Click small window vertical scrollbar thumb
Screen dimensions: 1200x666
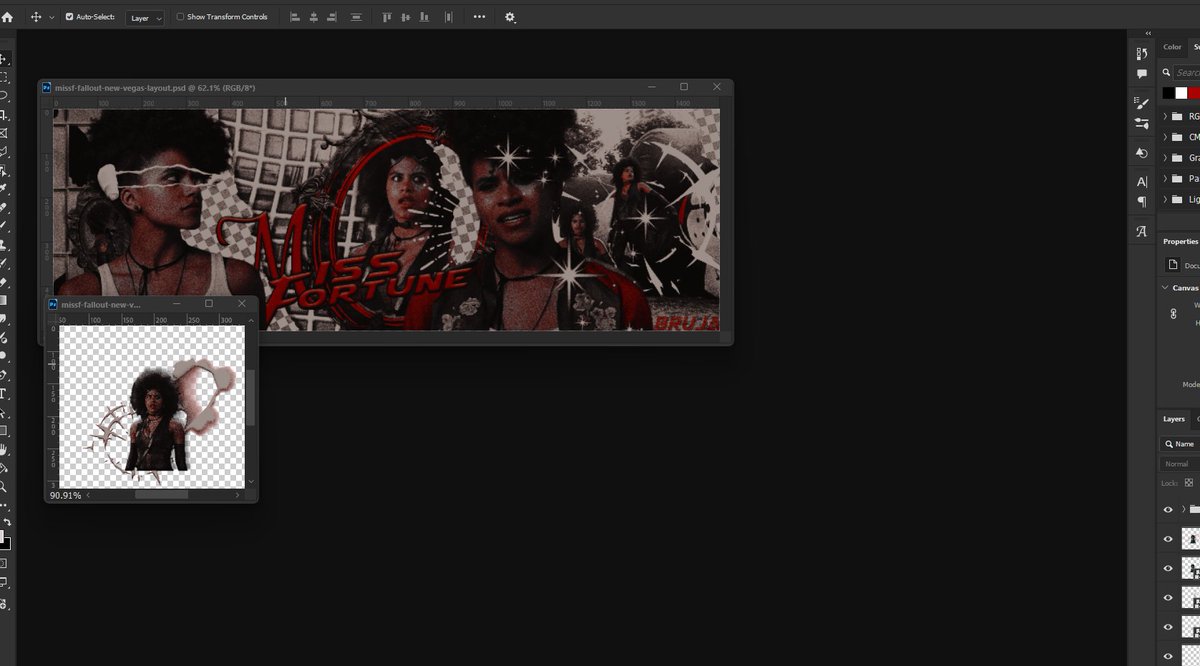pyautogui.click(x=252, y=398)
